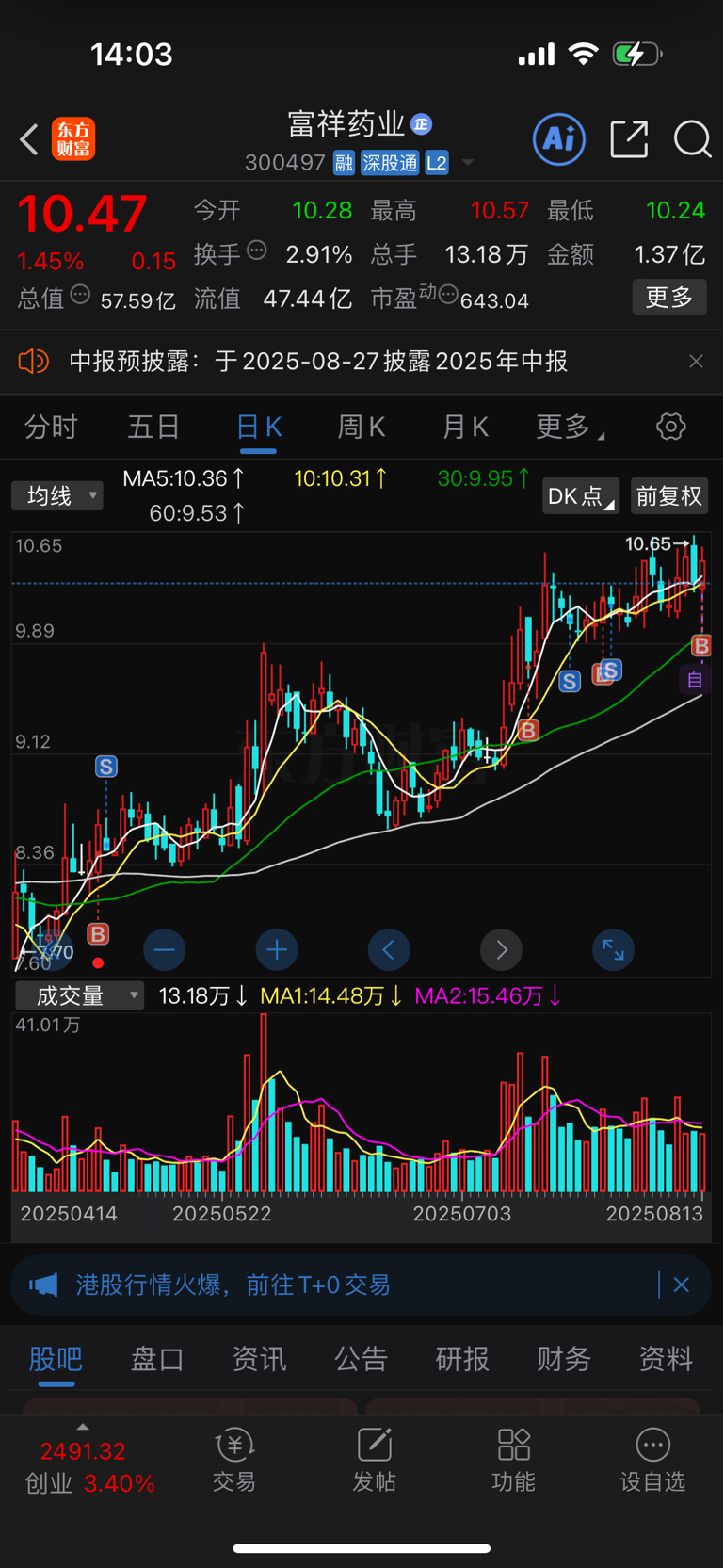Screen dimensions: 724x1568
Task: Tap the 融 margin badge
Action: [x=344, y=163]
